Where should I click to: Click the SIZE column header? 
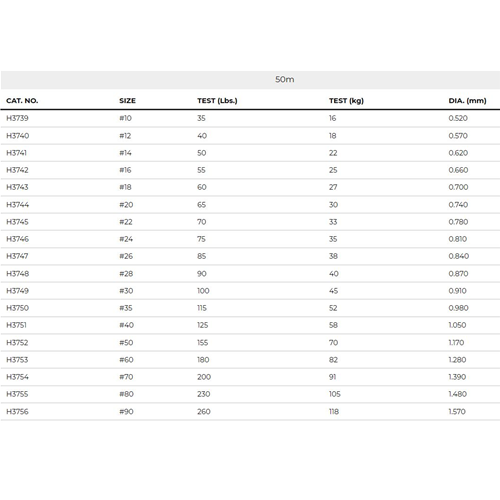[x=127, y=101]
